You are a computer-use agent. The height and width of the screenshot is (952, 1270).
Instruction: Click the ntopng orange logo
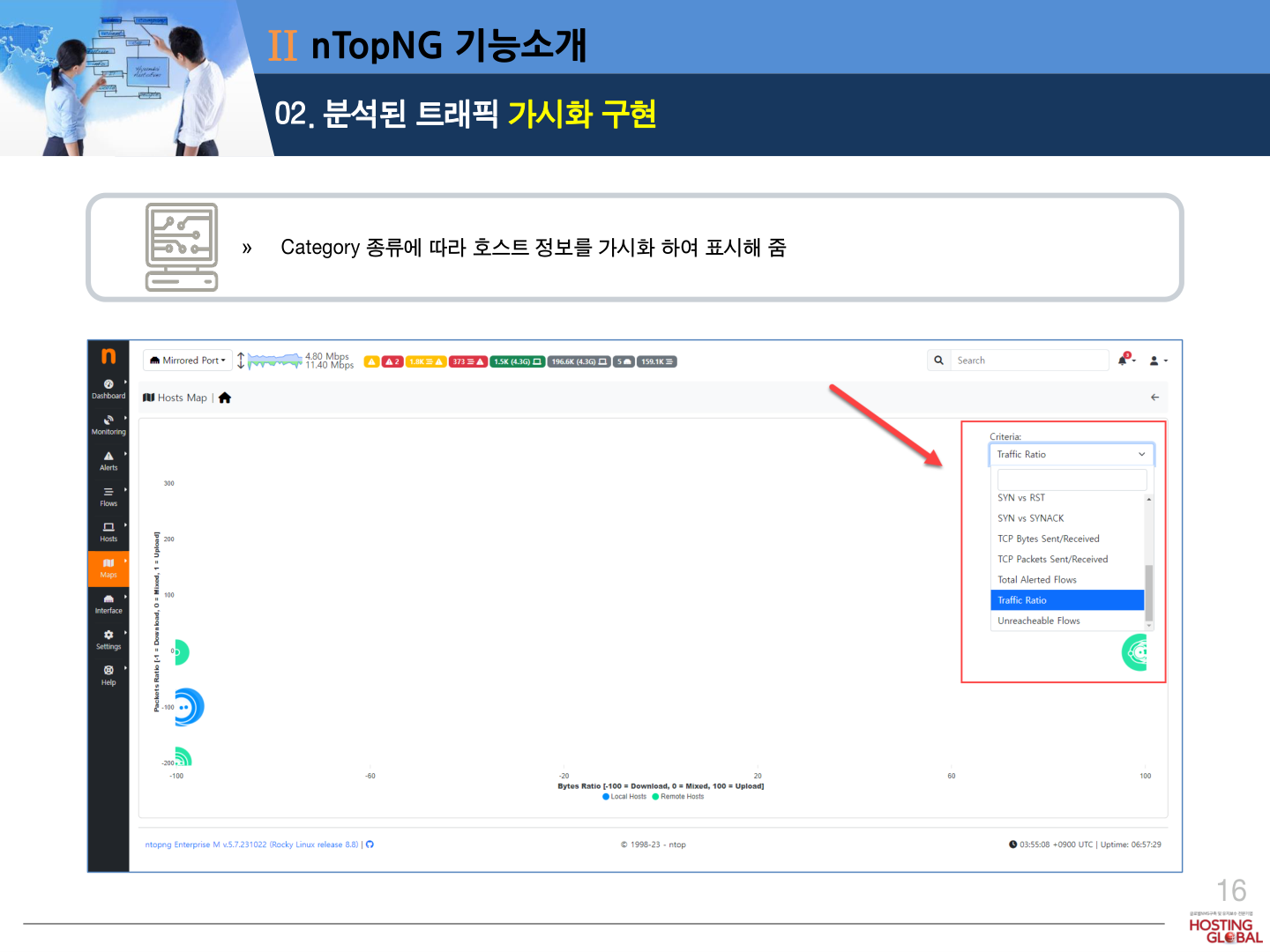point(108,356)
